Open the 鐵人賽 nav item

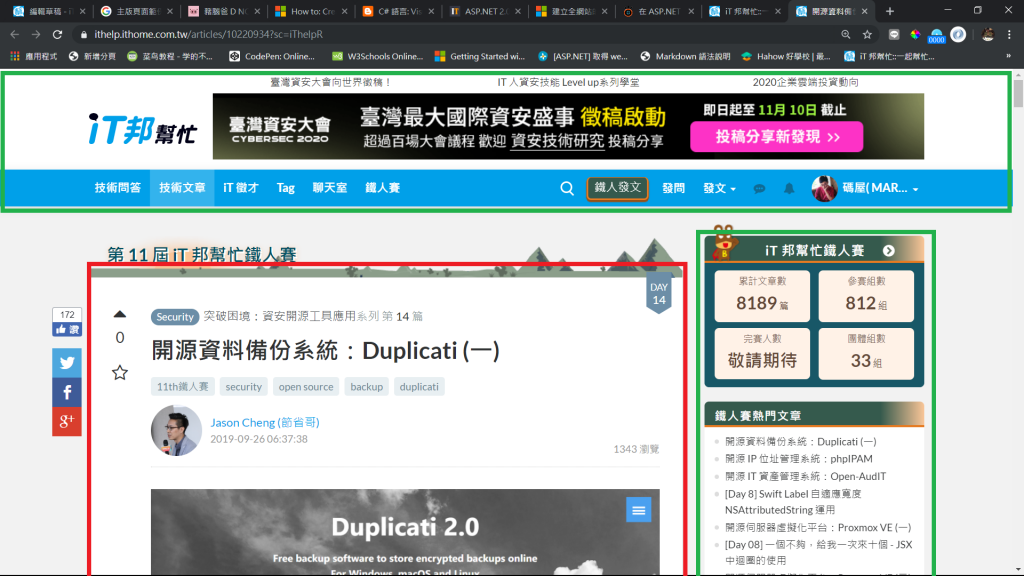pos(383,188)
